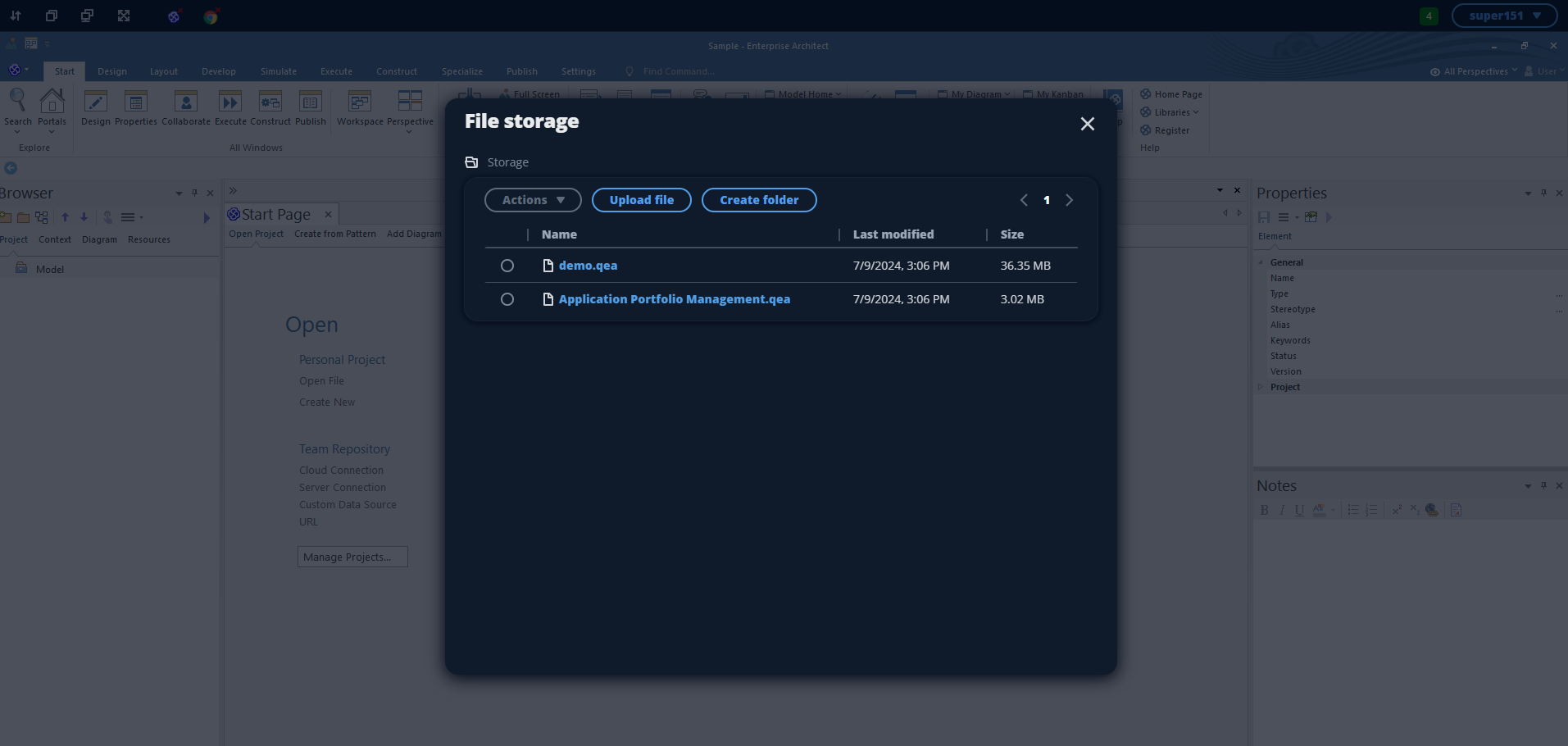Toggle the bullet list in Notes toolbar

(1353, 510)
